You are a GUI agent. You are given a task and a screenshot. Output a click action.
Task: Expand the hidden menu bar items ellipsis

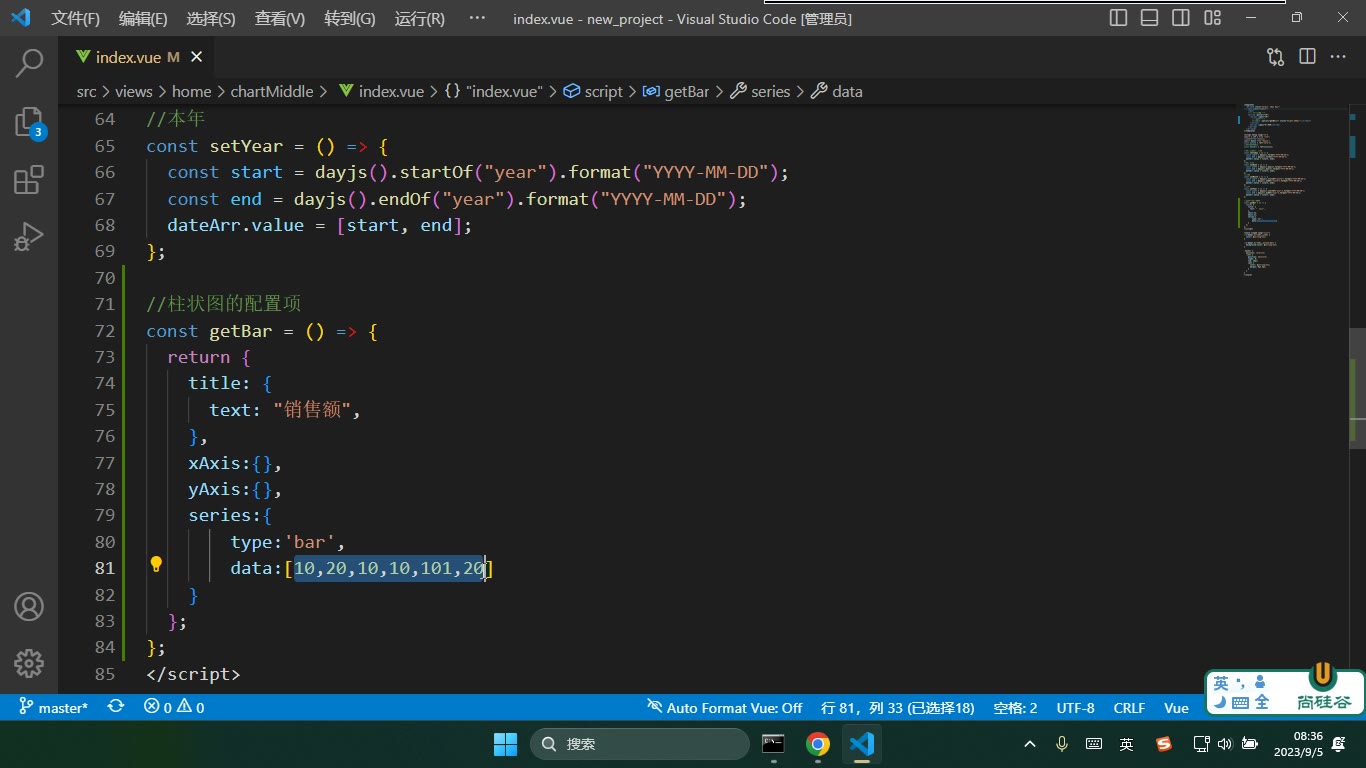[x=477, y=18]
